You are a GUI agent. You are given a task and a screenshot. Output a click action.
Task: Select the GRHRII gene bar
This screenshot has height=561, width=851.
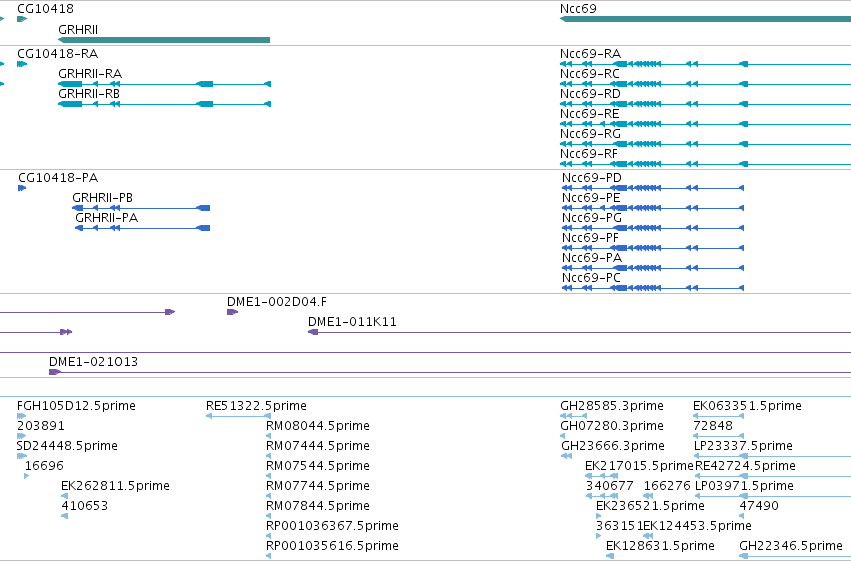164,40
